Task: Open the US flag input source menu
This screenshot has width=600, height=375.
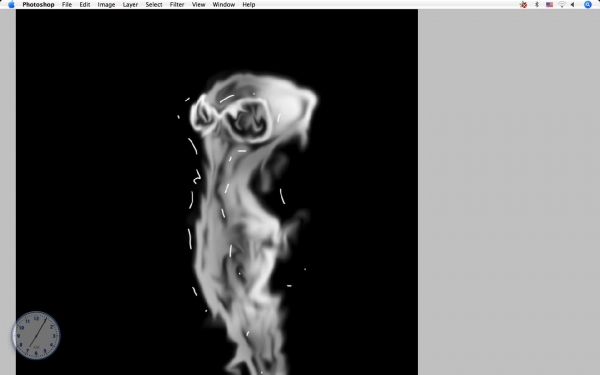Action: 549,5
